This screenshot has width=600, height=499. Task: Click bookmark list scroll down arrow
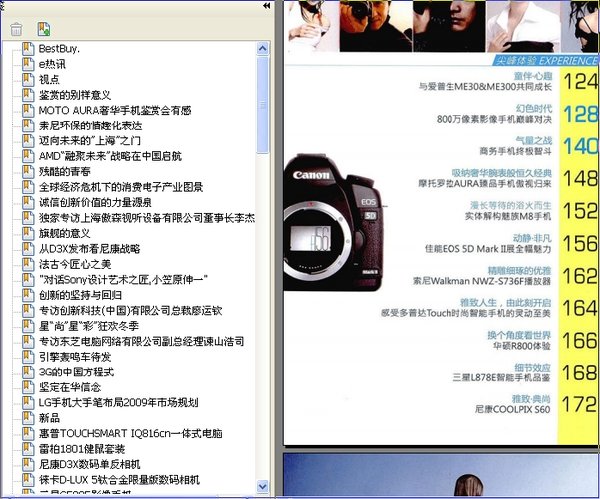(262, 486)
